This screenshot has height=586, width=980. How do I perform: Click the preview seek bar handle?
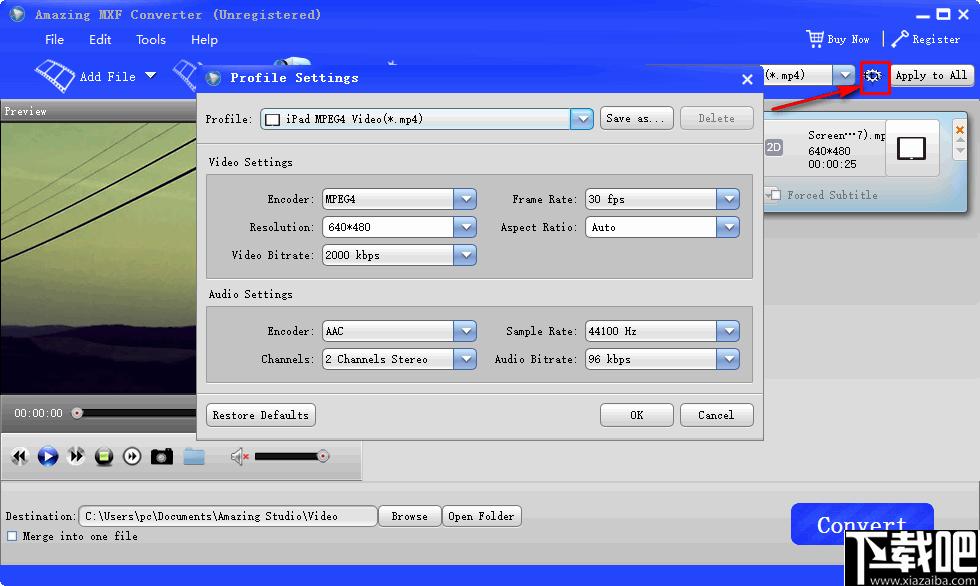(77, 413)
